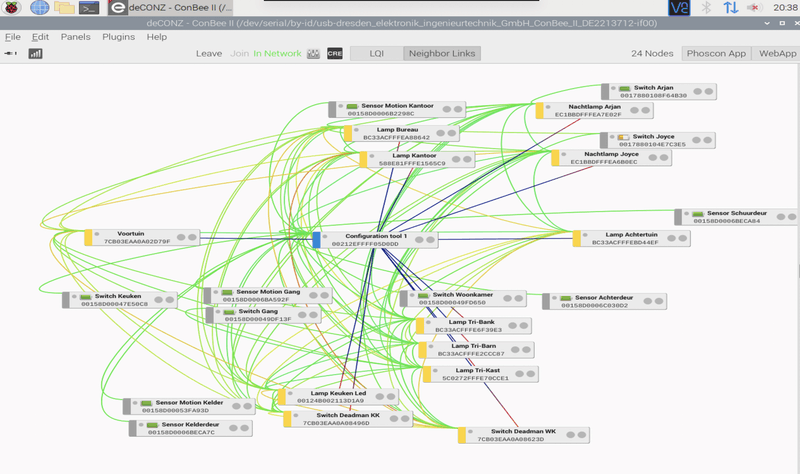
Task: Click battery icon on Sensor Motion Gang
Action: tap(227, 292)
